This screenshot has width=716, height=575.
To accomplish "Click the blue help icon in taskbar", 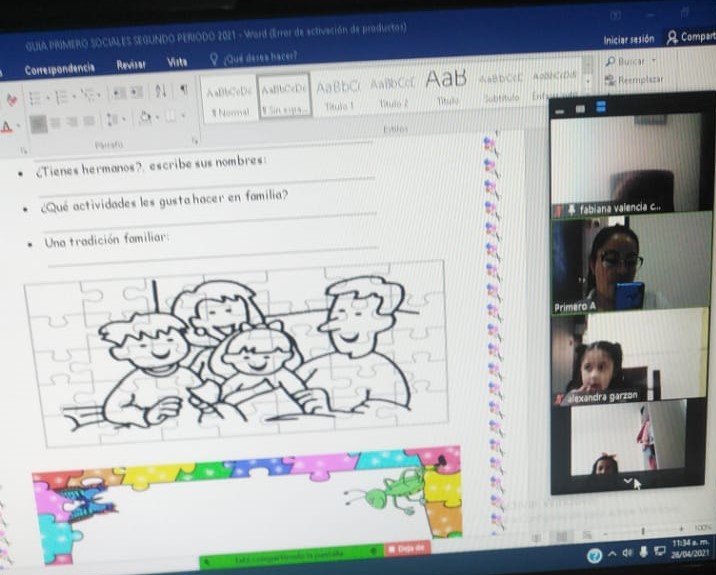I will [x=594, y=555].
